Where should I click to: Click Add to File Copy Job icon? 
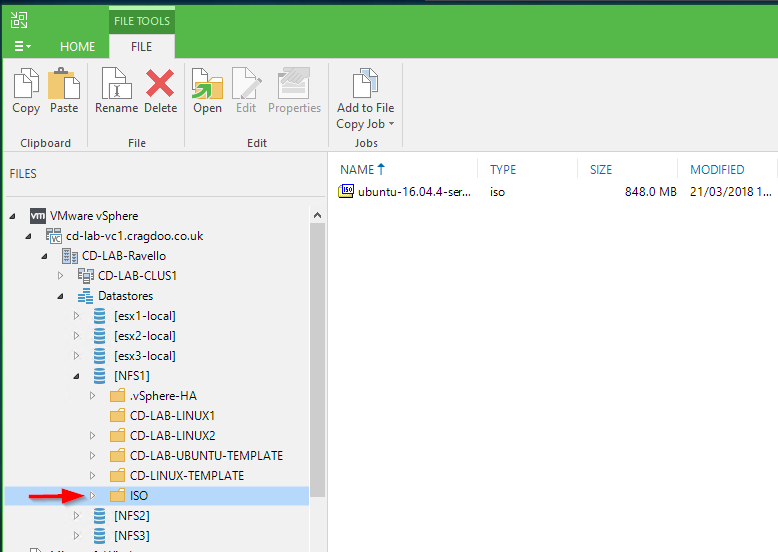pyautogui.click(x=365, y=83)
